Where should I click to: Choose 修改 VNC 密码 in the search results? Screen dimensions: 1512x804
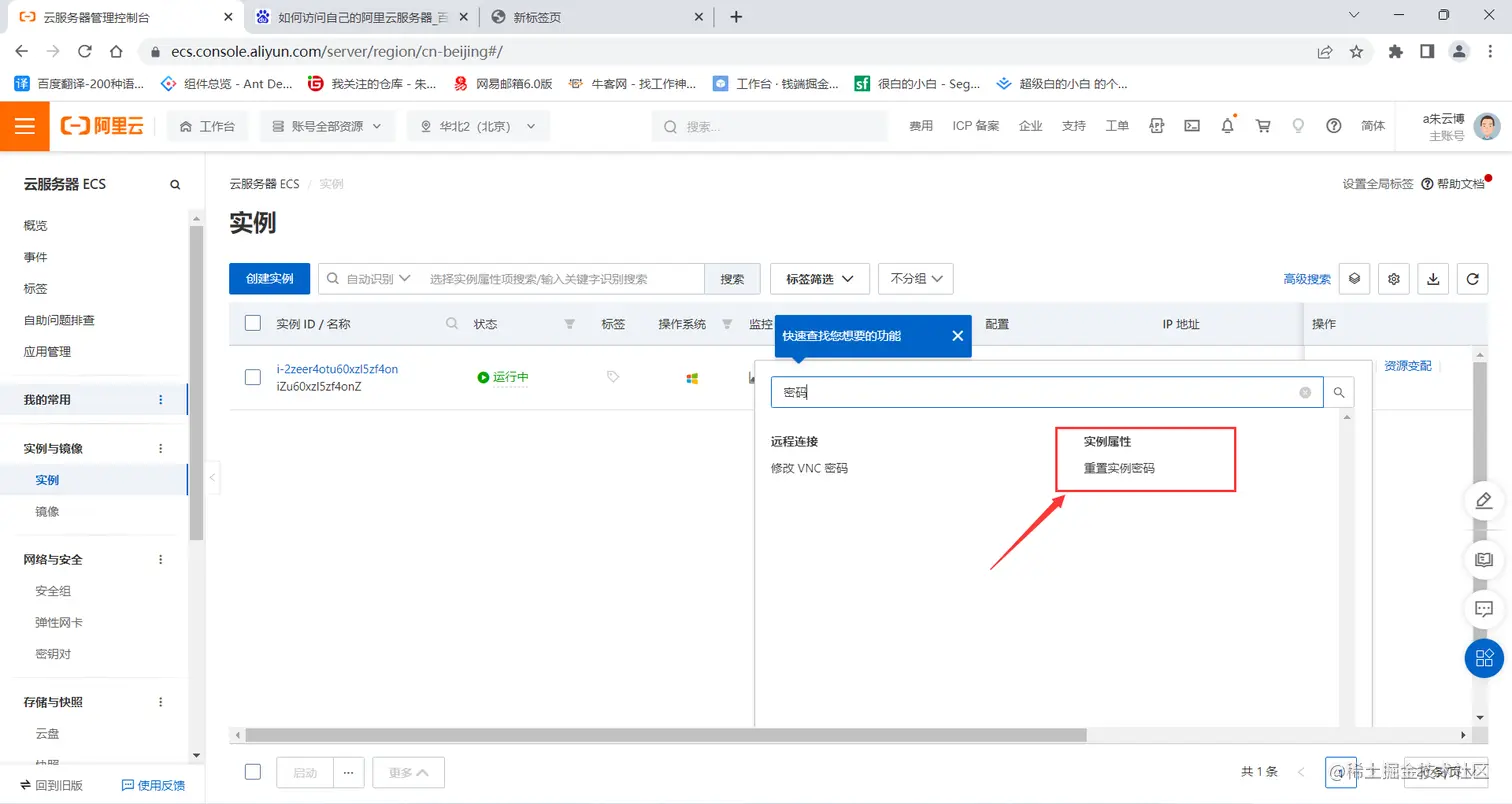click(x=809, y=468)
